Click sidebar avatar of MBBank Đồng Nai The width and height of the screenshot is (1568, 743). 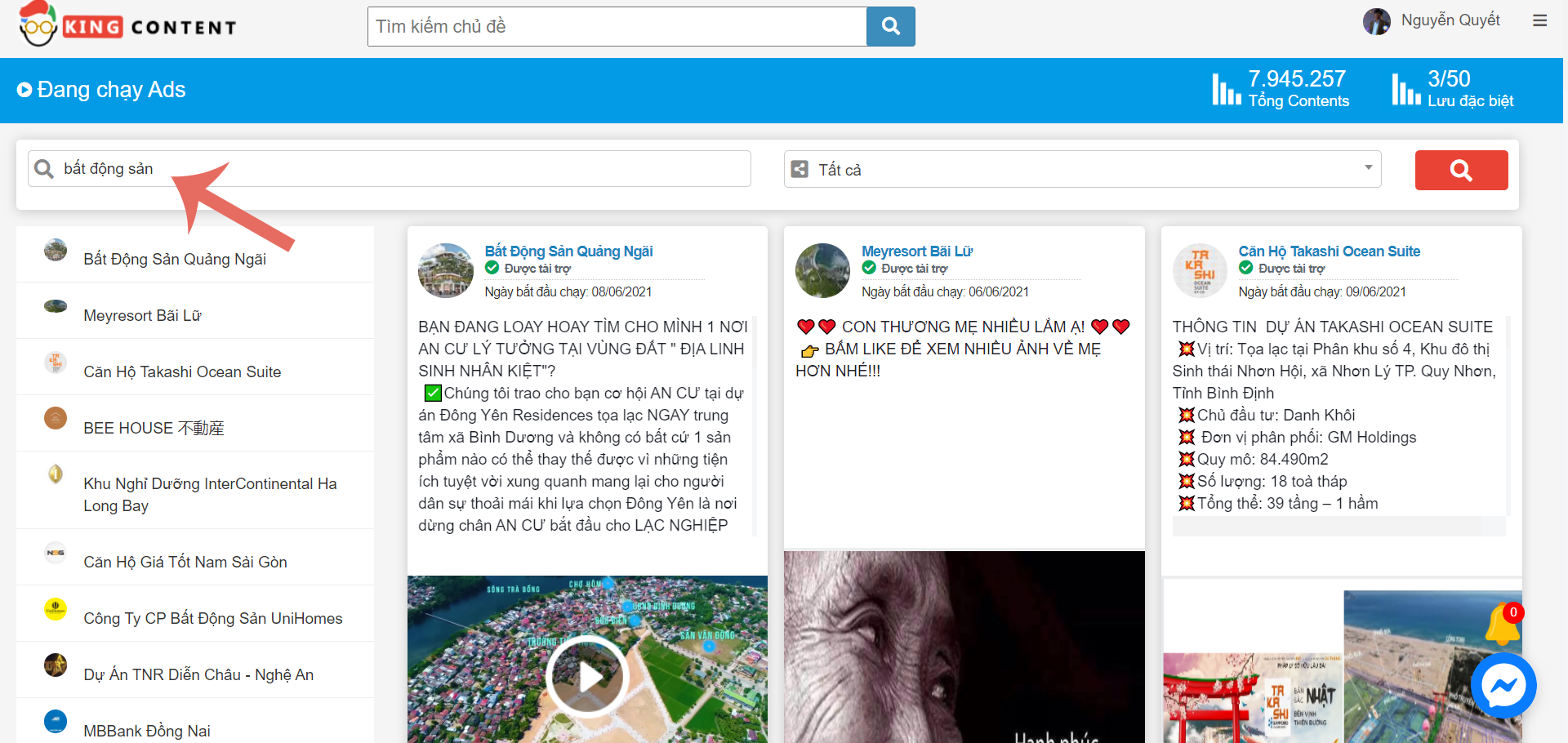(56, 722)
